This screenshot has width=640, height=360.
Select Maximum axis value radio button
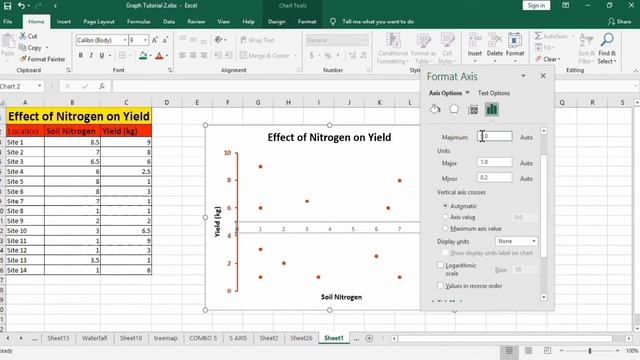(x=445, y=229)
